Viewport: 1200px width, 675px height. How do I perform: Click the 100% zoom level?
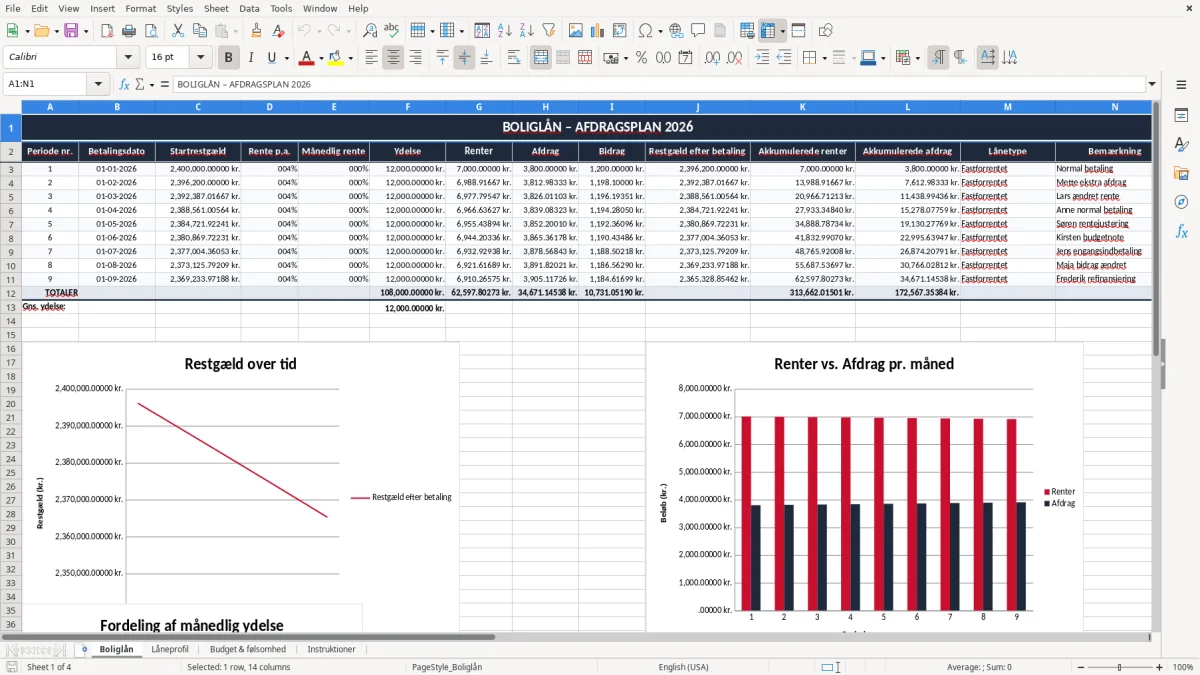1182,667
